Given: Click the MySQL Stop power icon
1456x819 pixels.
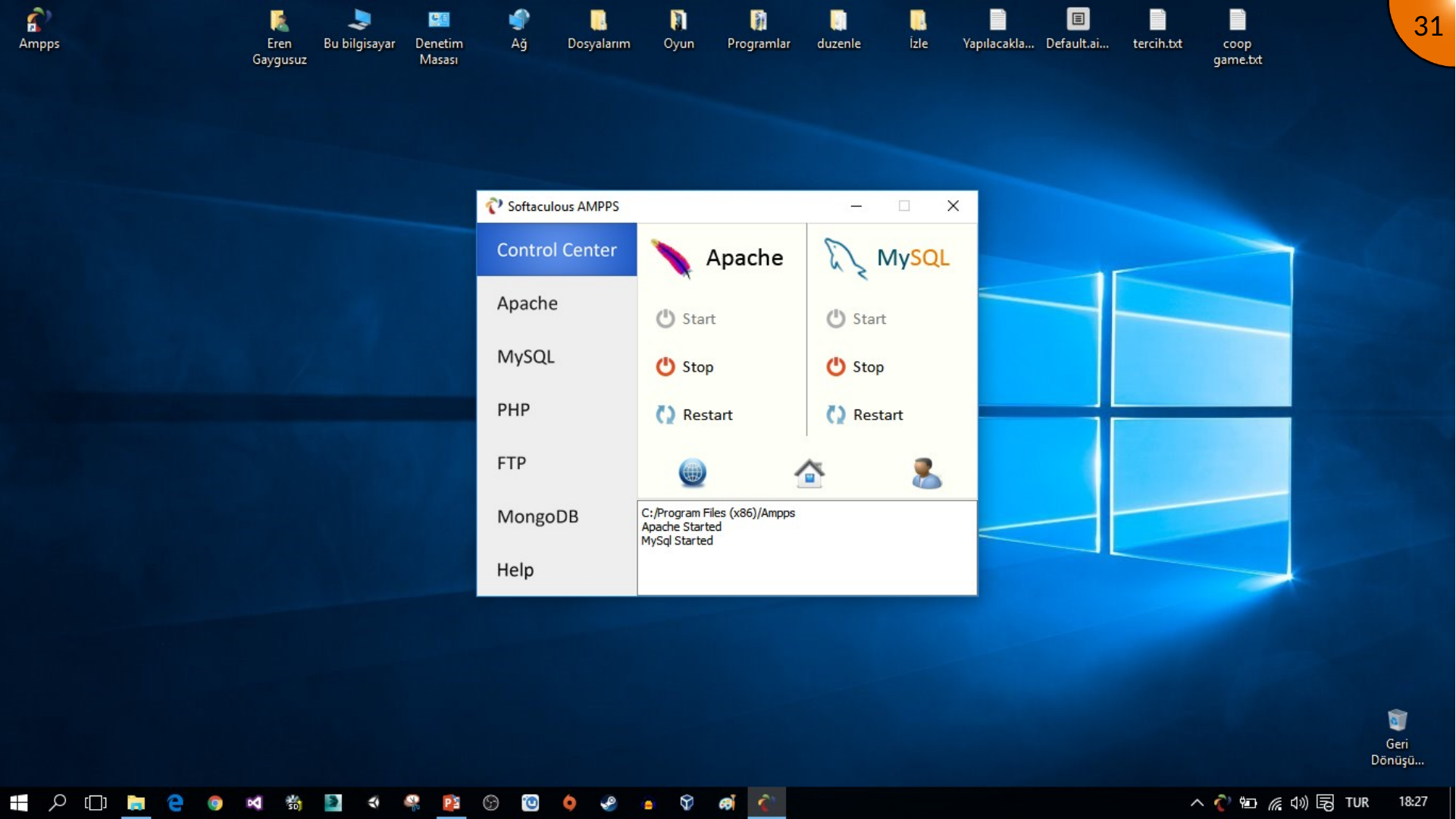Looking at the screenshot, I should click(x=836, y=366).
